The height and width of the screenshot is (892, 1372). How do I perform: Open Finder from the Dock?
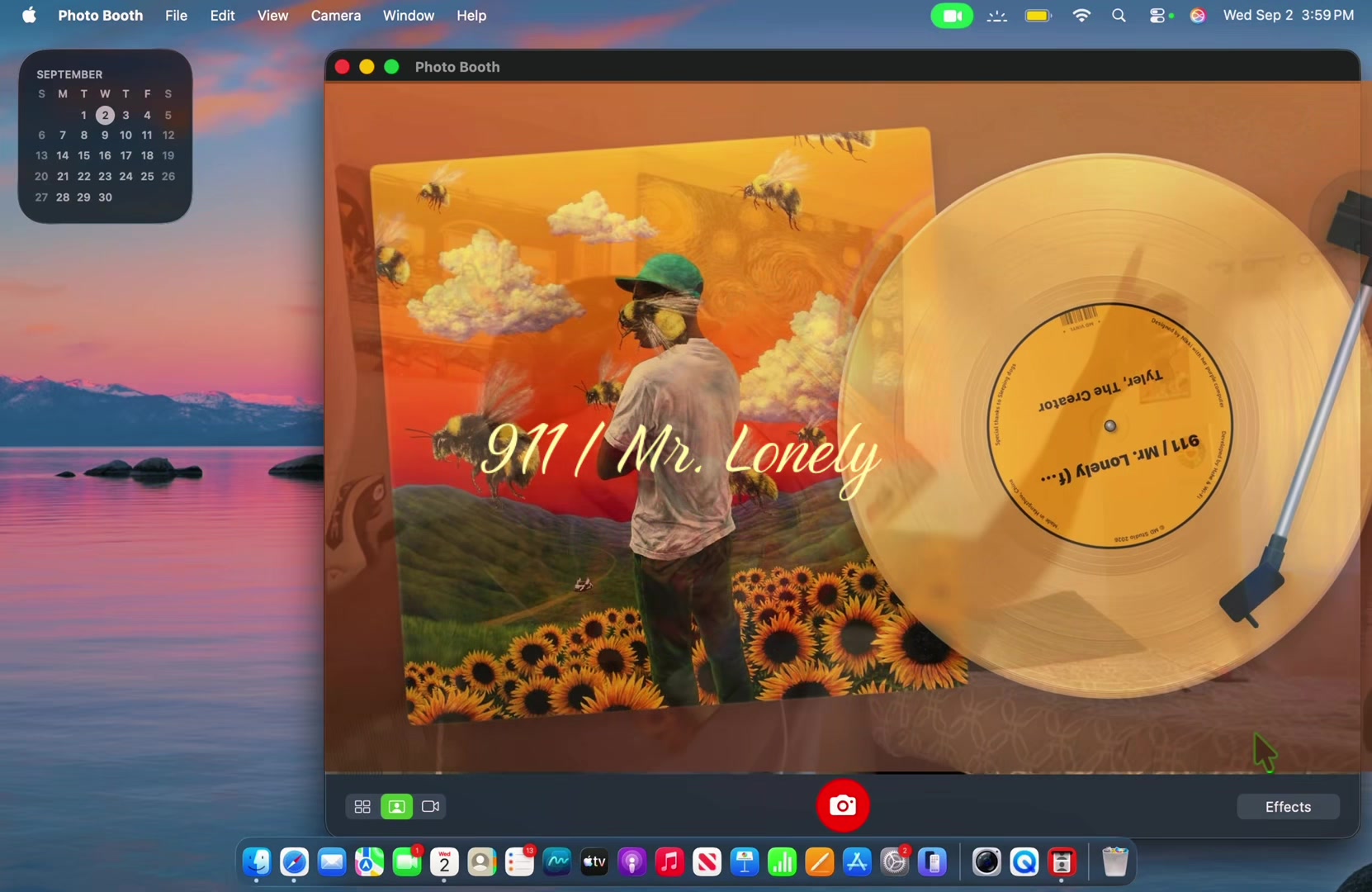tap(257, 862)
